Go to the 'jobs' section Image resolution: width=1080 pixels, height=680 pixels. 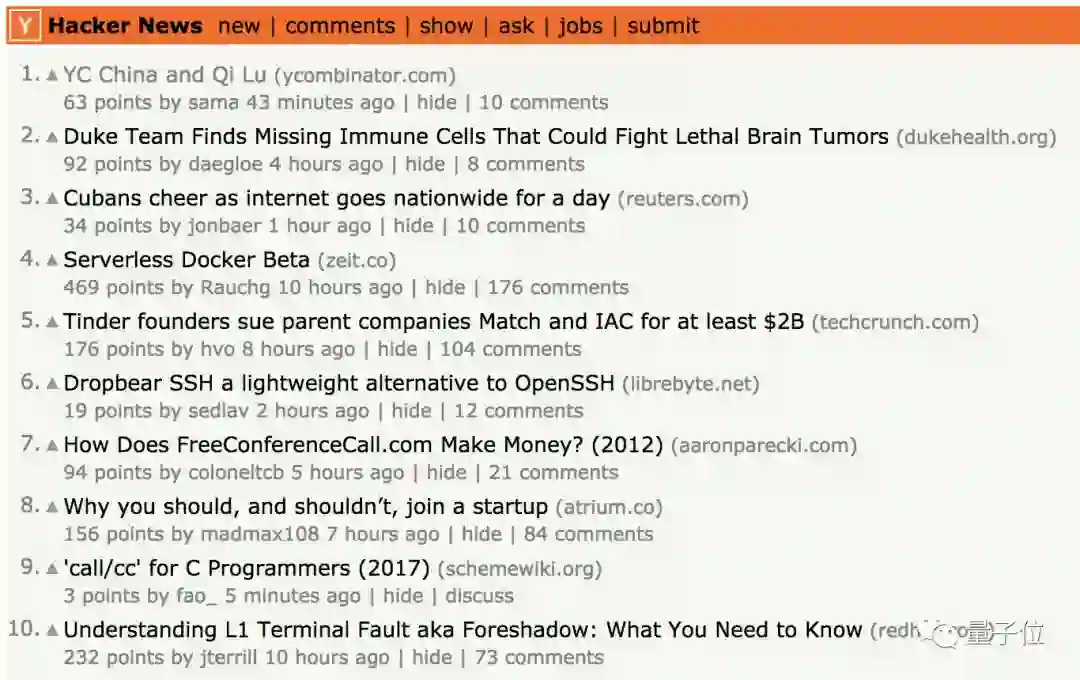[580, 26]
